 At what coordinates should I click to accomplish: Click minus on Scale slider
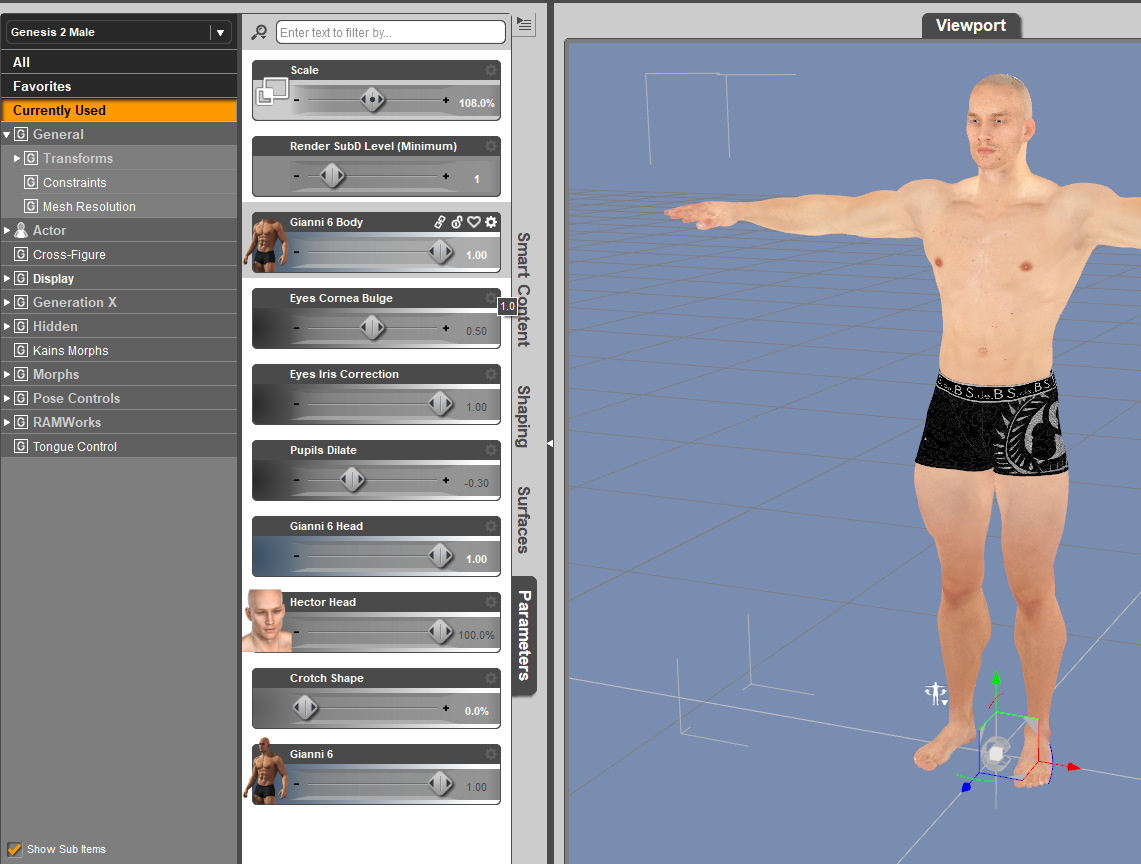coord(296,100)
